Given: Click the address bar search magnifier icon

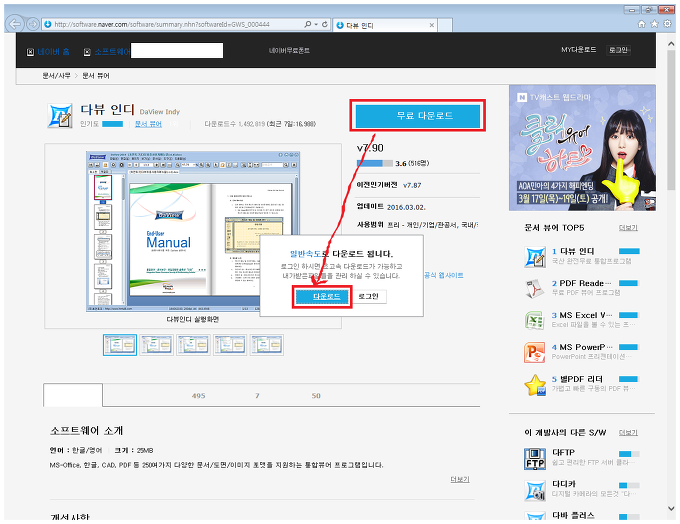Looking at the screenshot, I should point(307,24).
